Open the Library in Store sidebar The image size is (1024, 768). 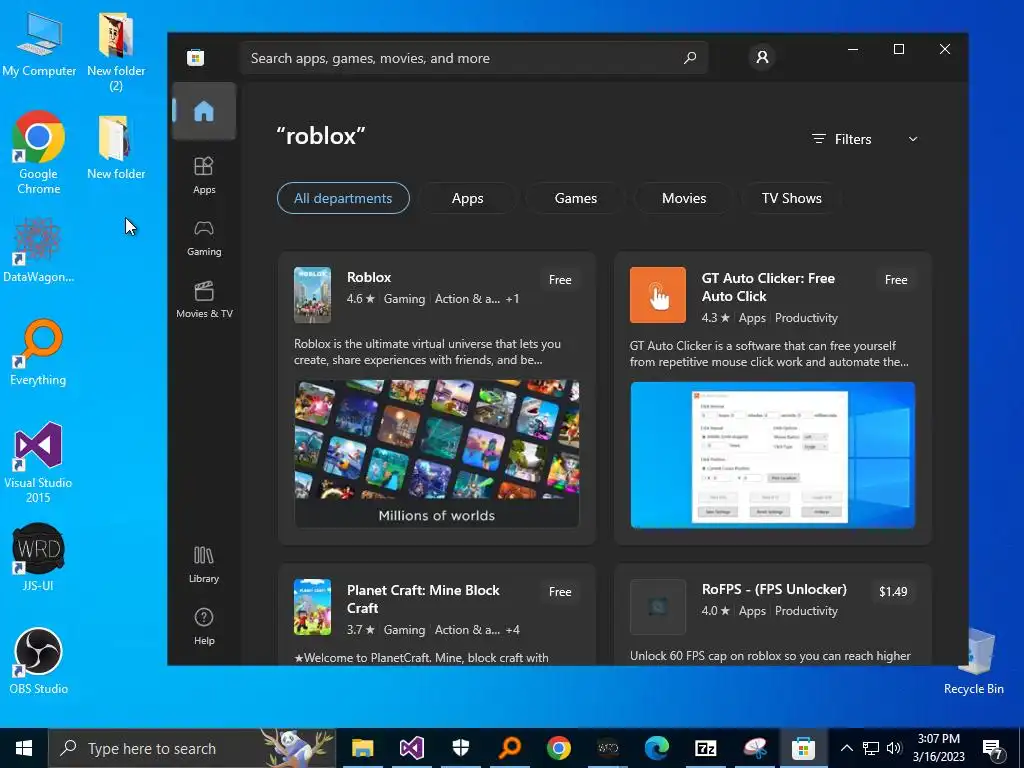click(204, 564)
